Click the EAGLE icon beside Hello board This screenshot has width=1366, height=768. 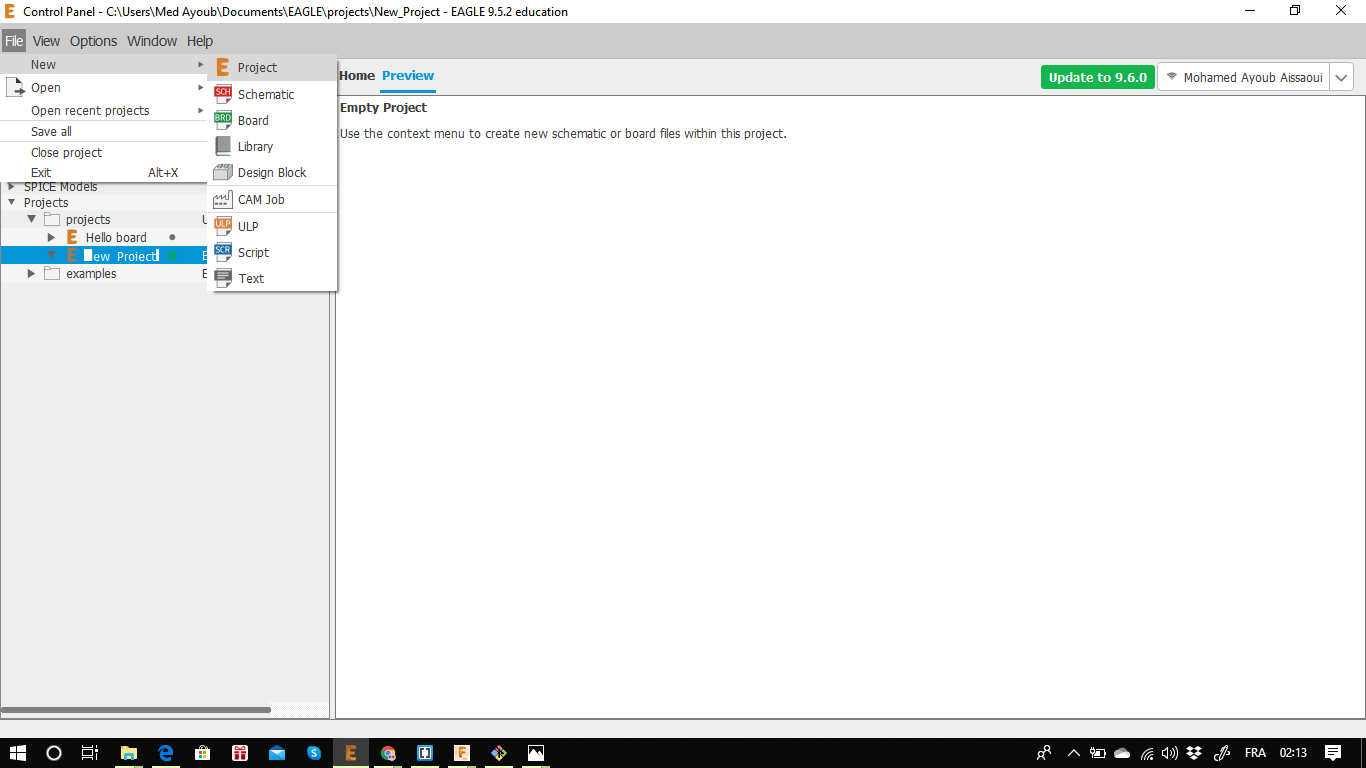(72, 237)
